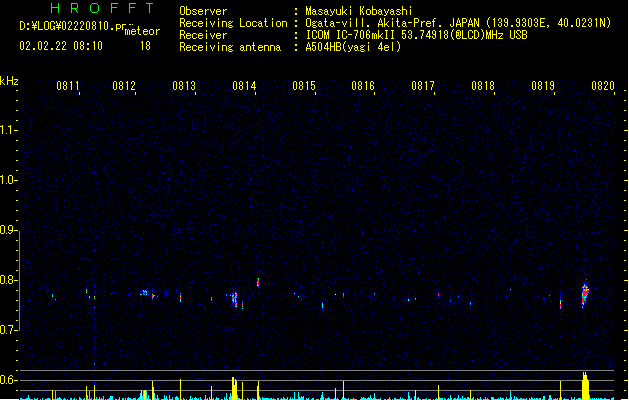Click the 1.0 kHz frequency label

(8, 180)
